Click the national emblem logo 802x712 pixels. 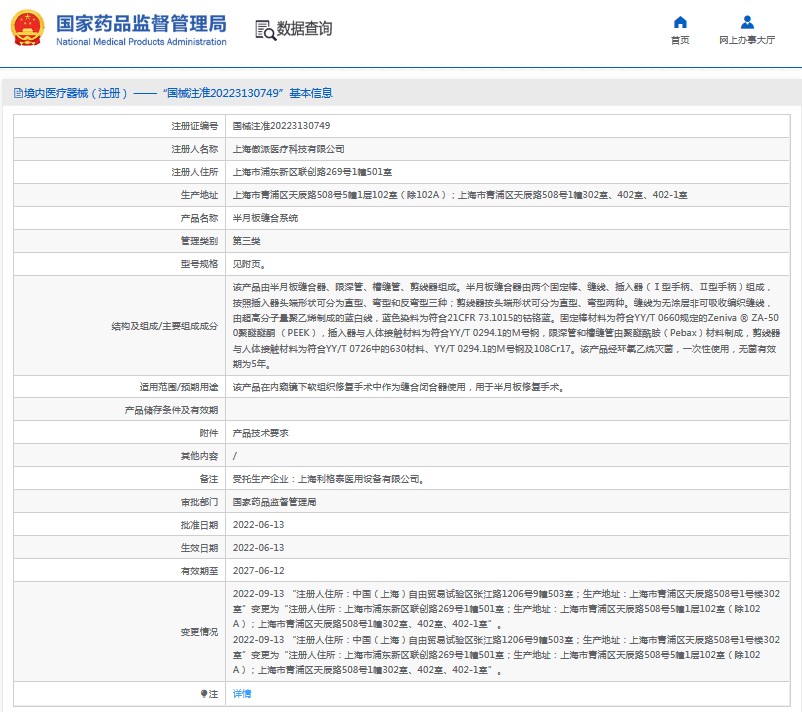coord(27,29)
